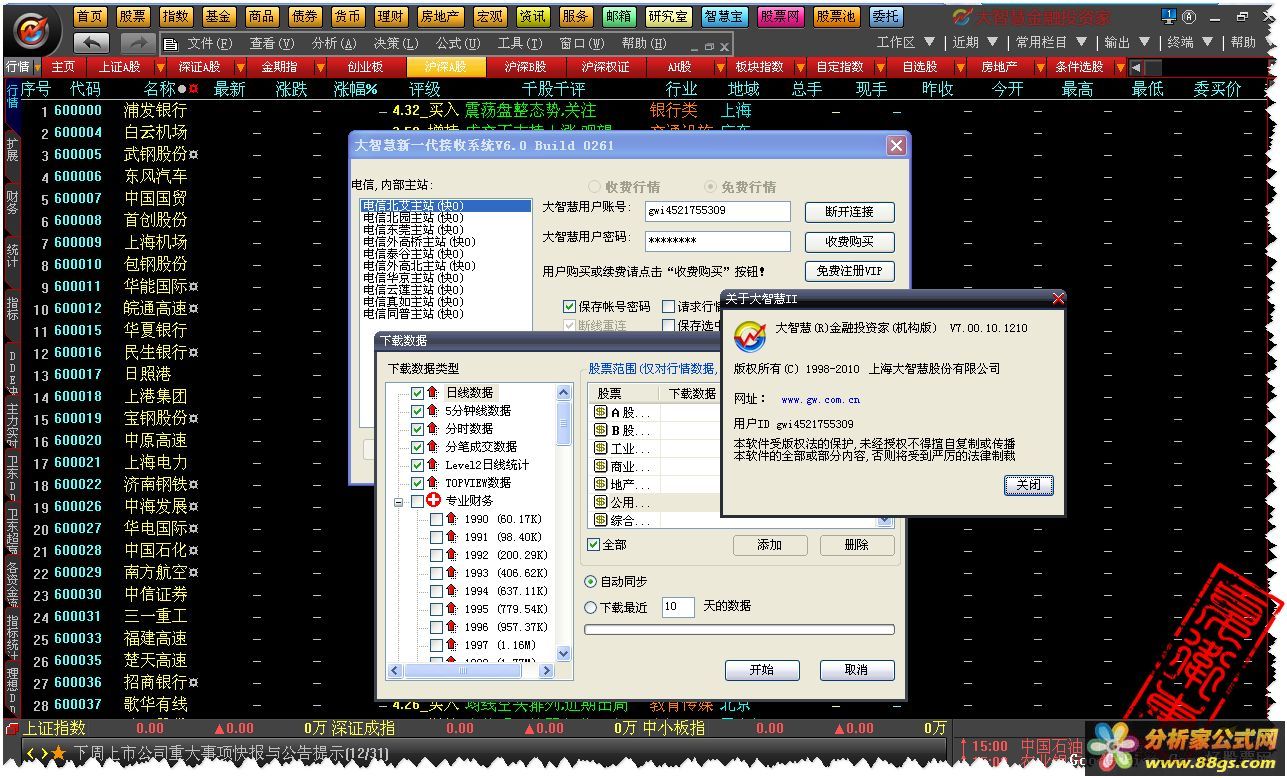Click the data type tree's vertical scrollbar
The height and width of the screenshot is (778, 1287).
click(x=564, y=521)
